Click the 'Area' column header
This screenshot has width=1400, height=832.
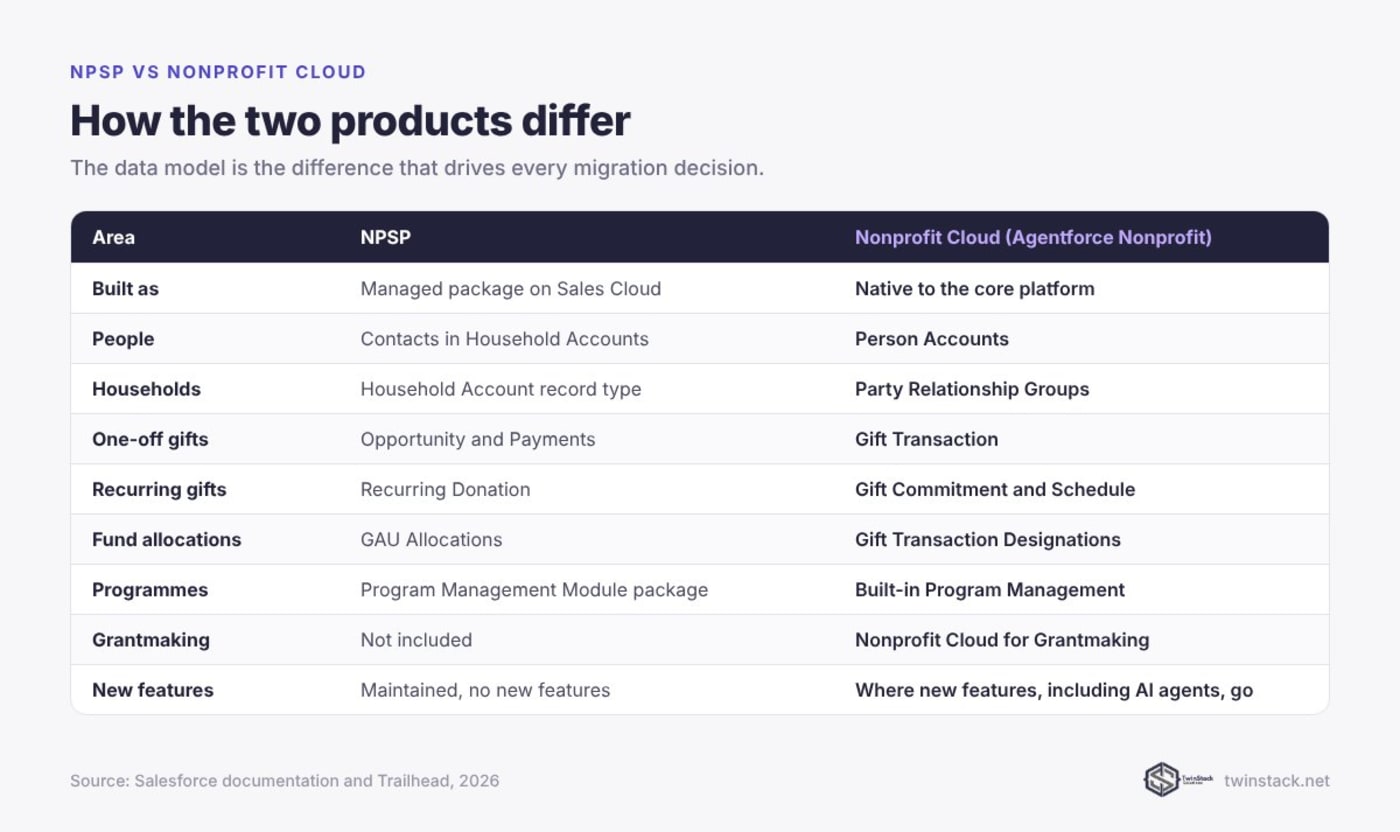pyautogui.click(x=113, y=238)
